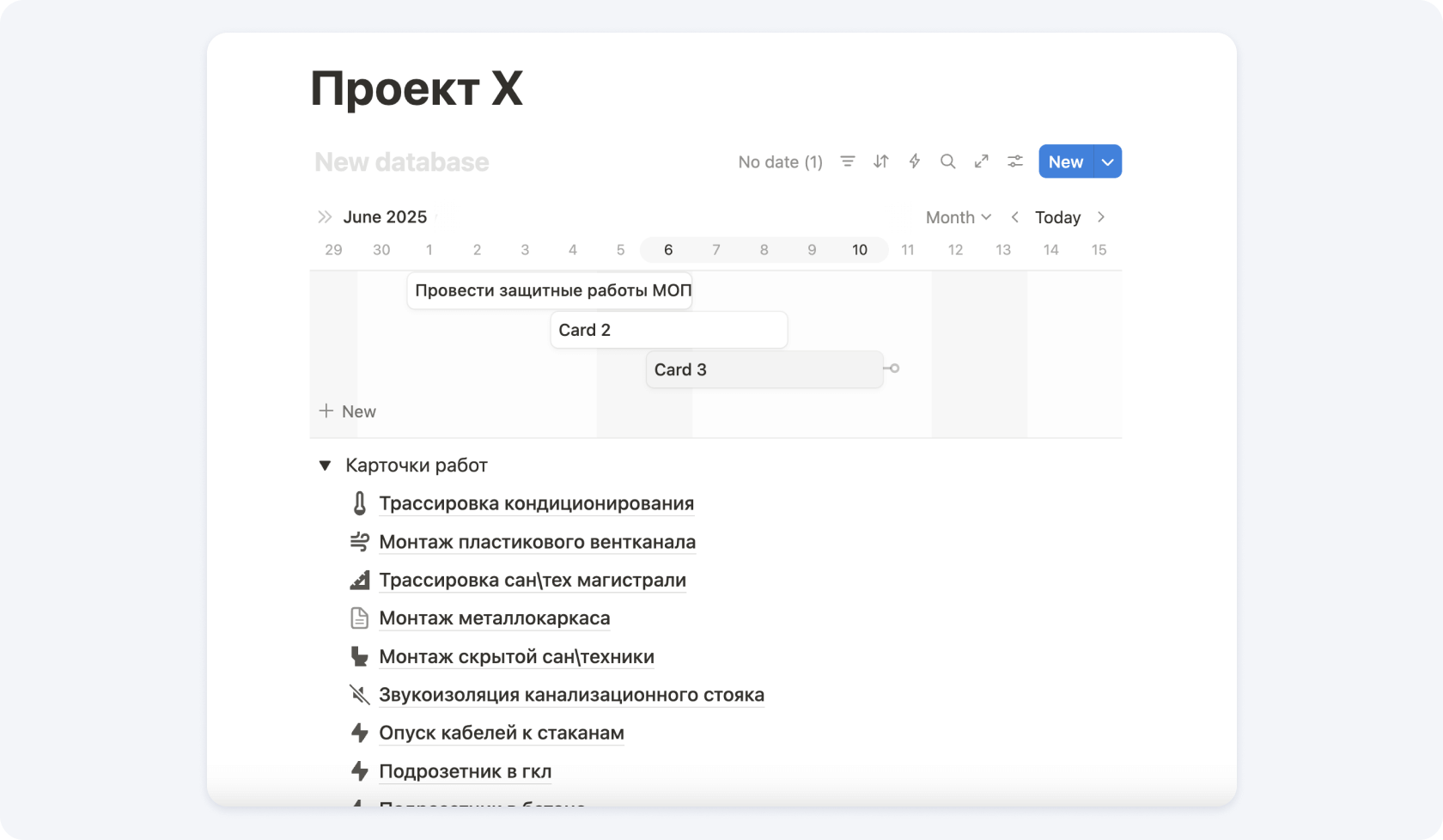
Task: Open the Монтаж металлокаркаса page link
Action: tap(494, 618)
